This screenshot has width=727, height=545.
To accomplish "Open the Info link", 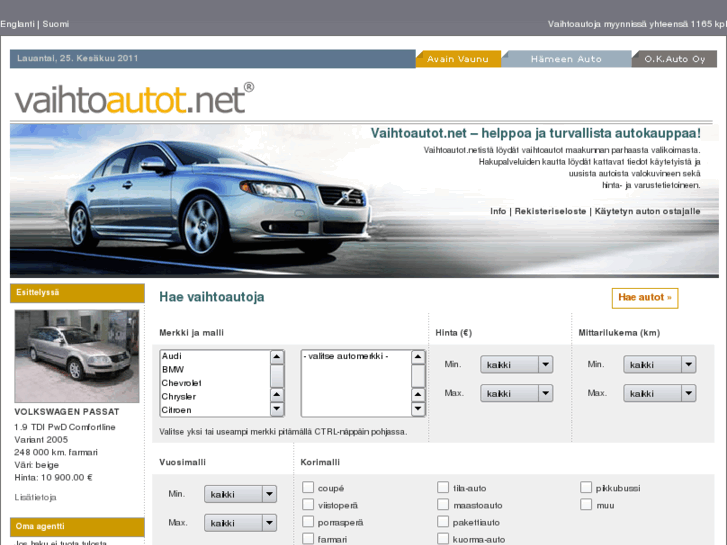I will click(498, 211).
